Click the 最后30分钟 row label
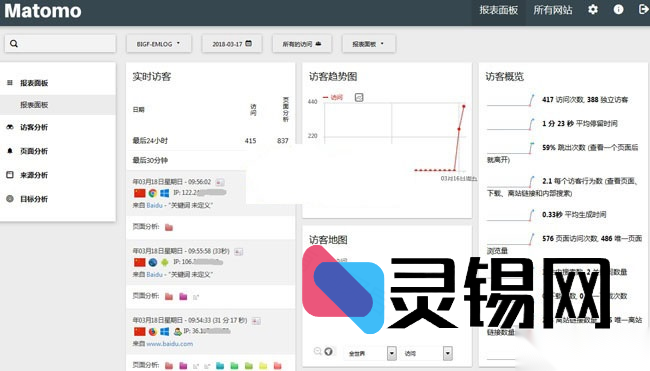The image size is (650, 371). (150, 160)
